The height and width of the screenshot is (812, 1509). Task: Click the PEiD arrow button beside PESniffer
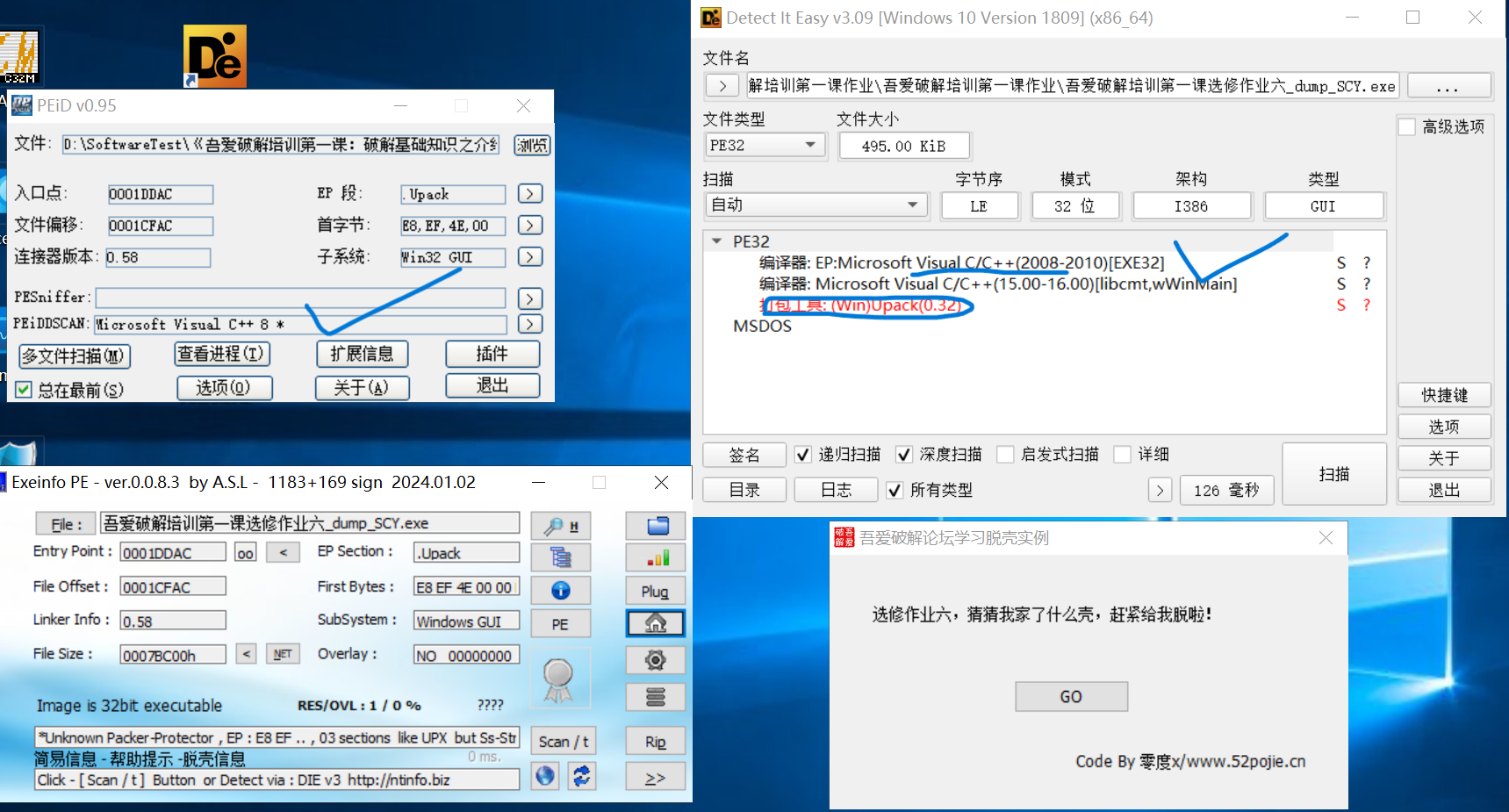(530, 298)
